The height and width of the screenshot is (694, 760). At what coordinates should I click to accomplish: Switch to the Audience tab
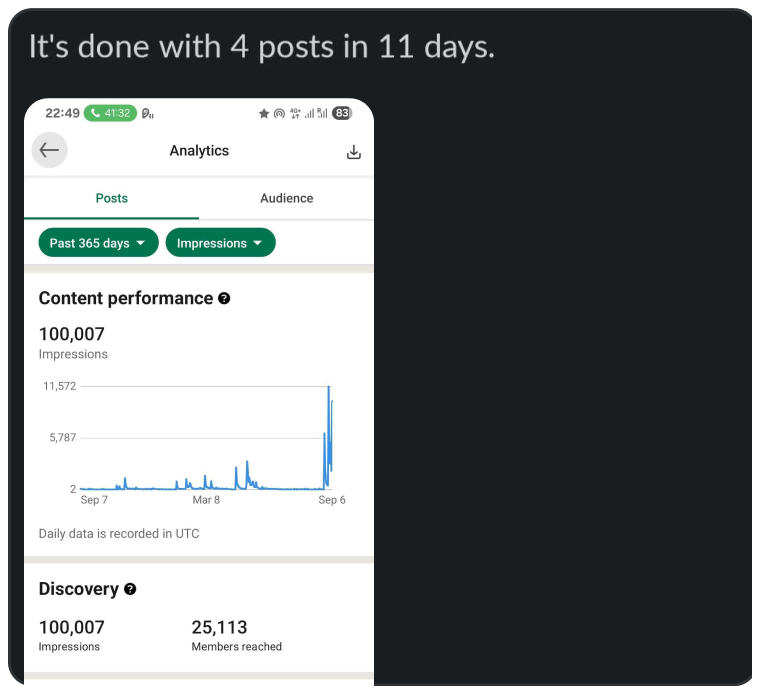point(286,198)
